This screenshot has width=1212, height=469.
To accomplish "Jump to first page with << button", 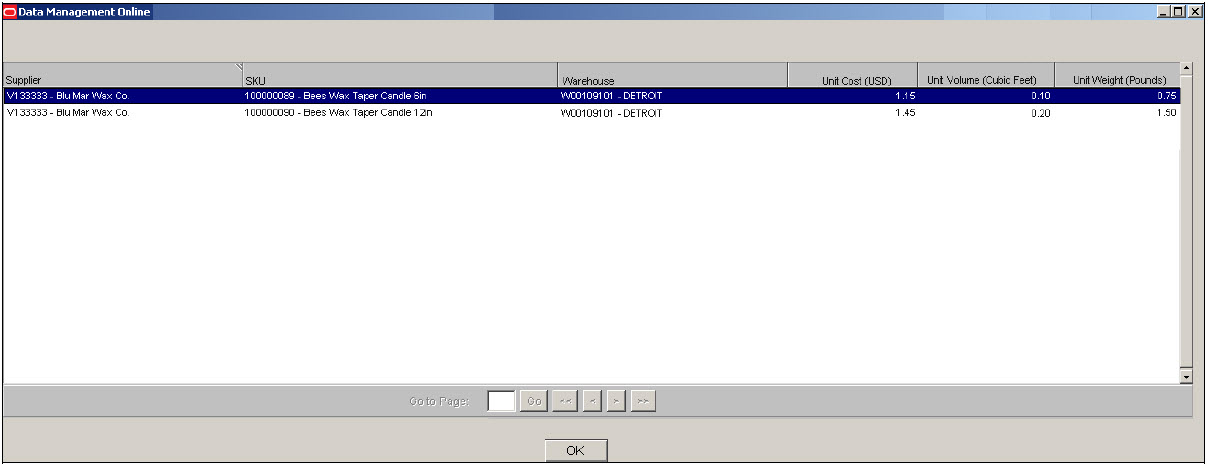I will (x=564, y=401).
